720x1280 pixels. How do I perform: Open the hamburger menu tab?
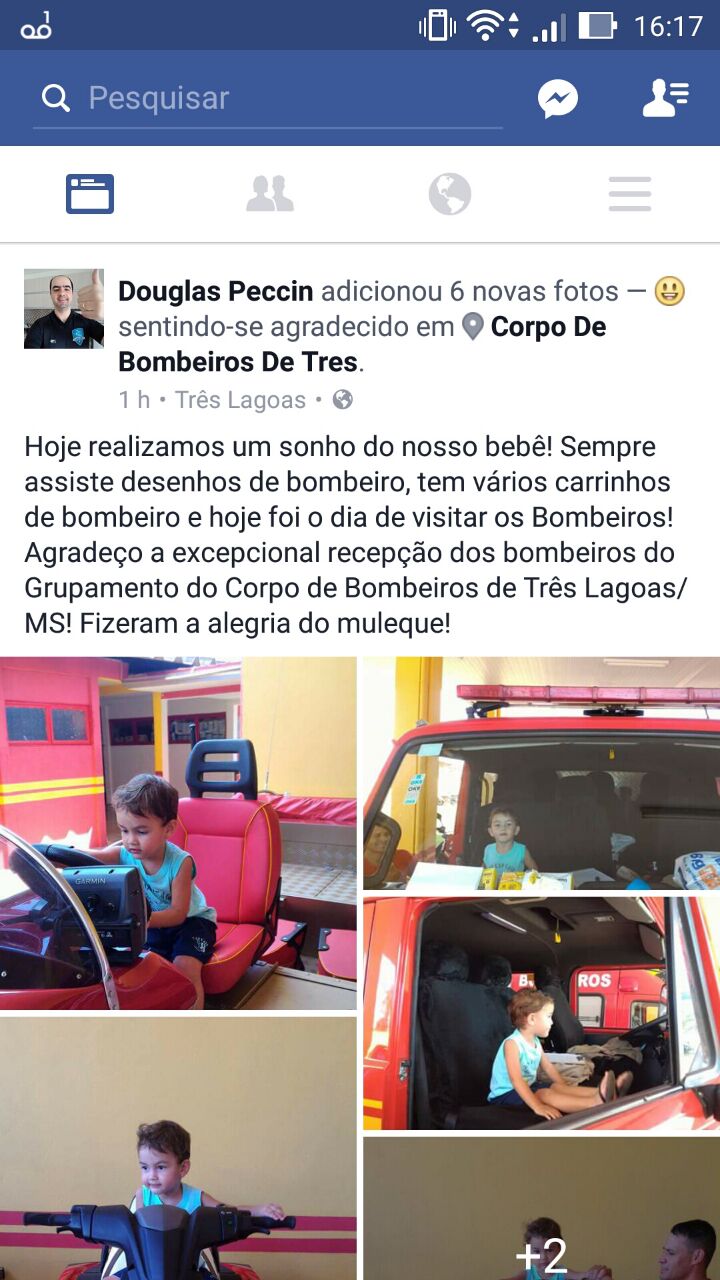(630, 194)
